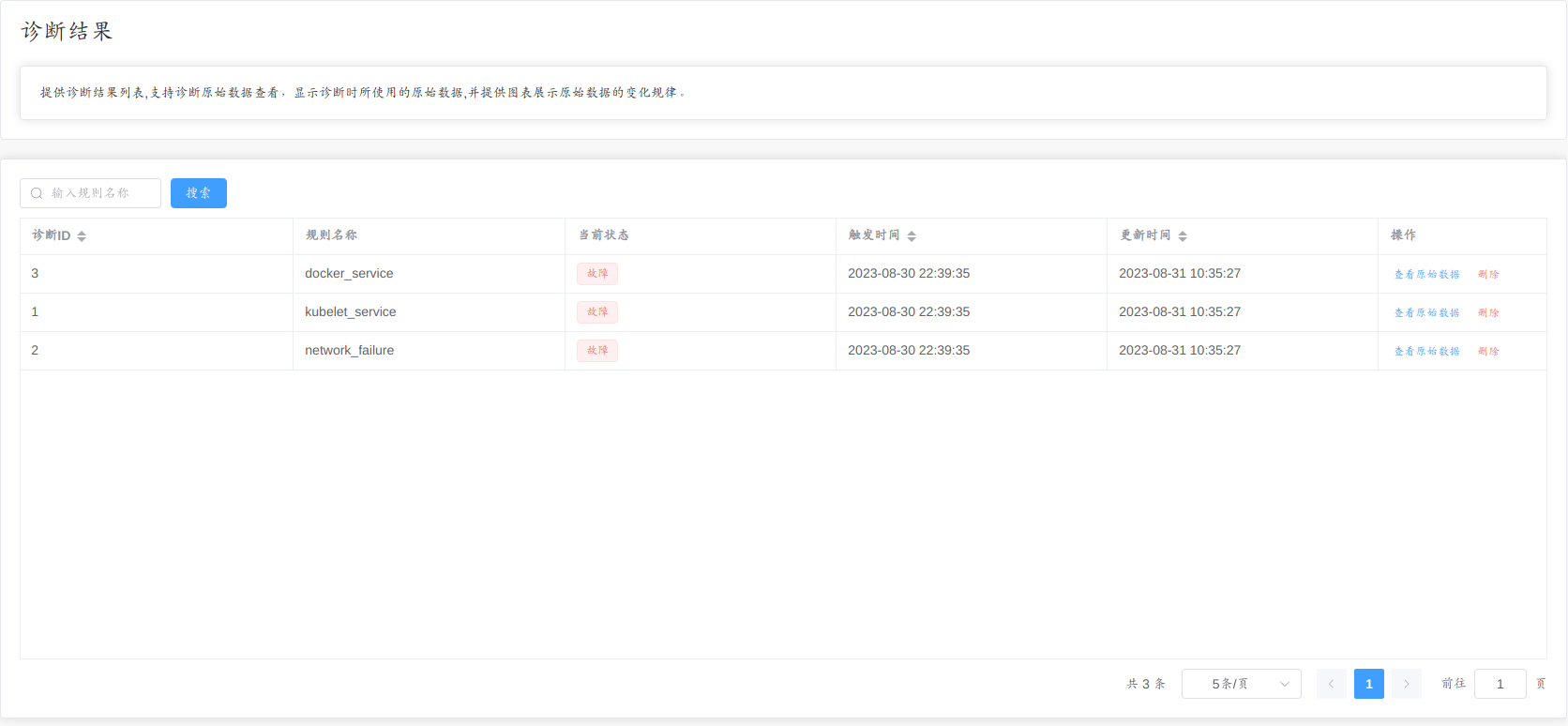View raw data for network_failure
The width and height of the screenshot is (1568, 726).
click(1426, 352)
